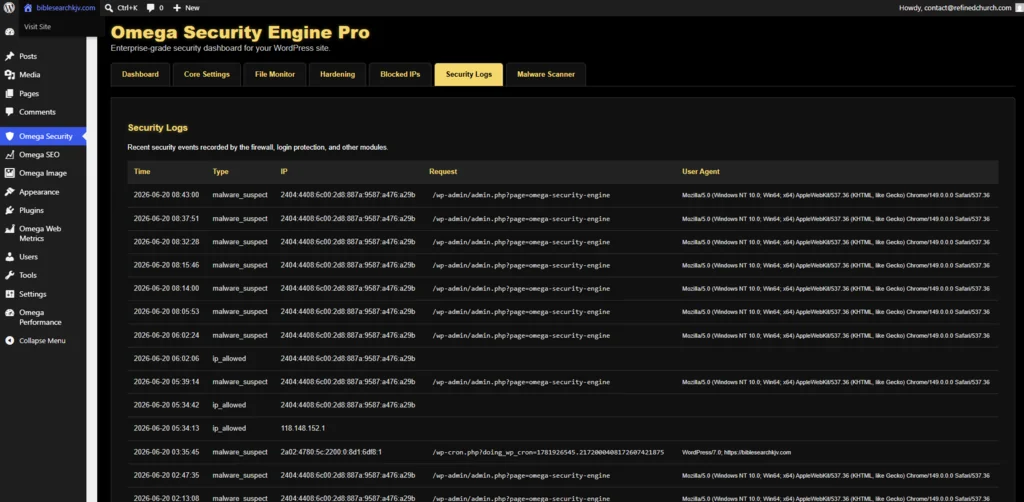Click the Omega Web Metrics chart icon
The height and width of the screenshot is (502, 1024).
click(9, 229)
